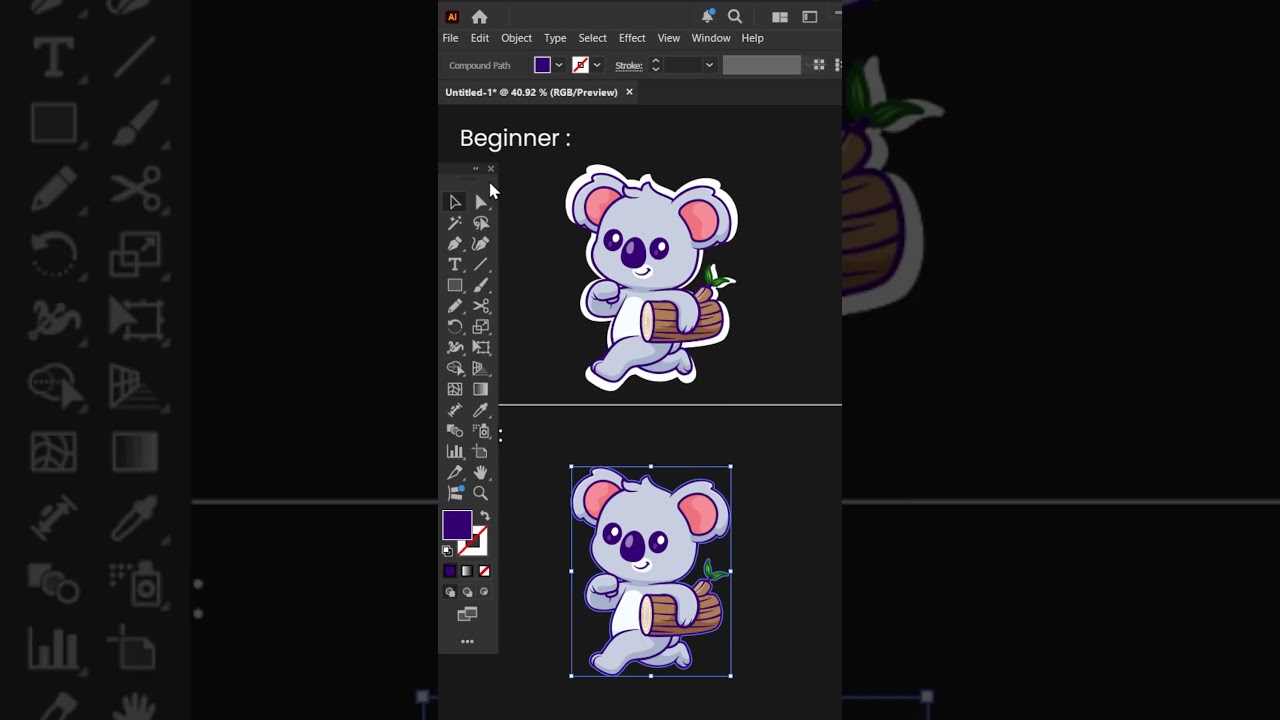Select the Type tool

click(455, 265)
